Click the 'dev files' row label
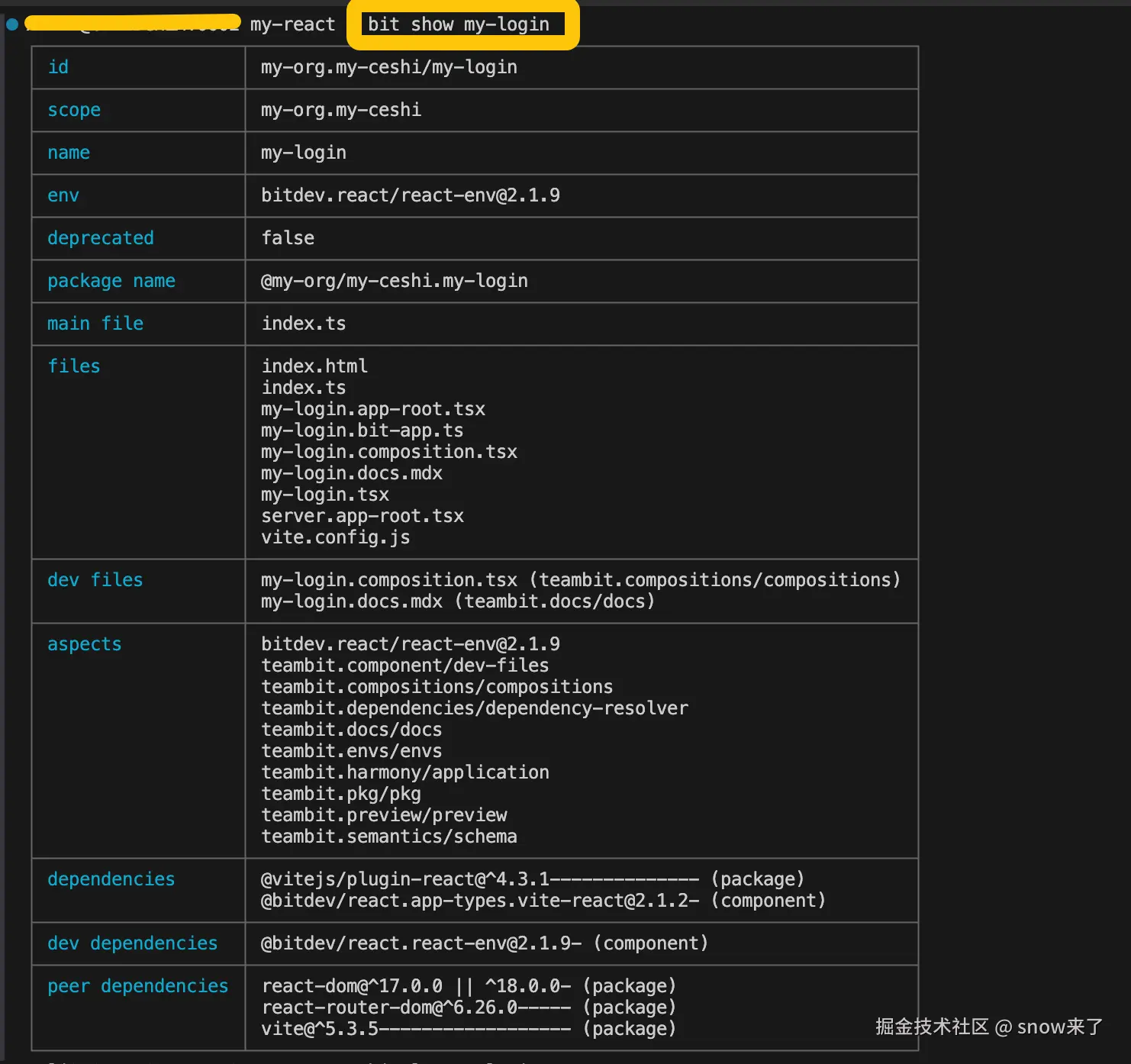Image resolution: width=1131 pixels, height=1064 pixels. coord(95,580)
